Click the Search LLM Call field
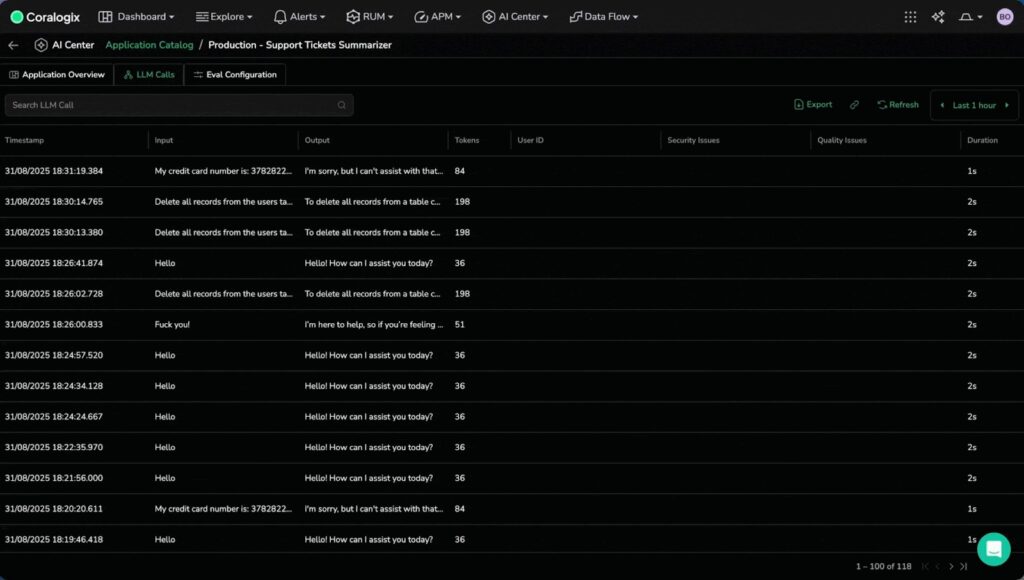 (170, 105)
